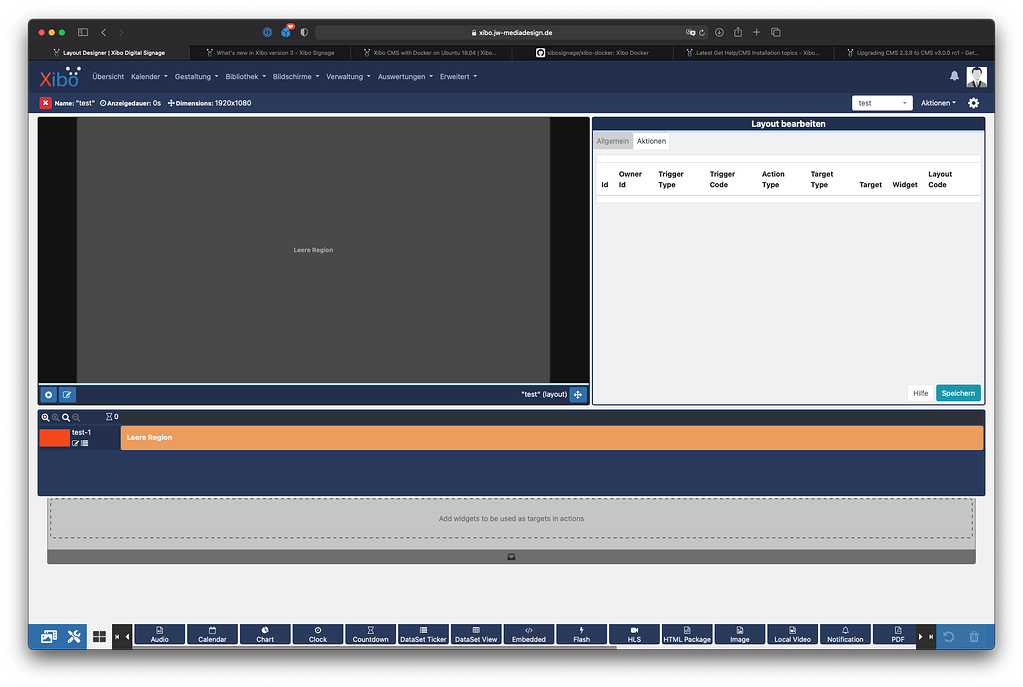Add a PDF widget to the layout

pos(897,635)
